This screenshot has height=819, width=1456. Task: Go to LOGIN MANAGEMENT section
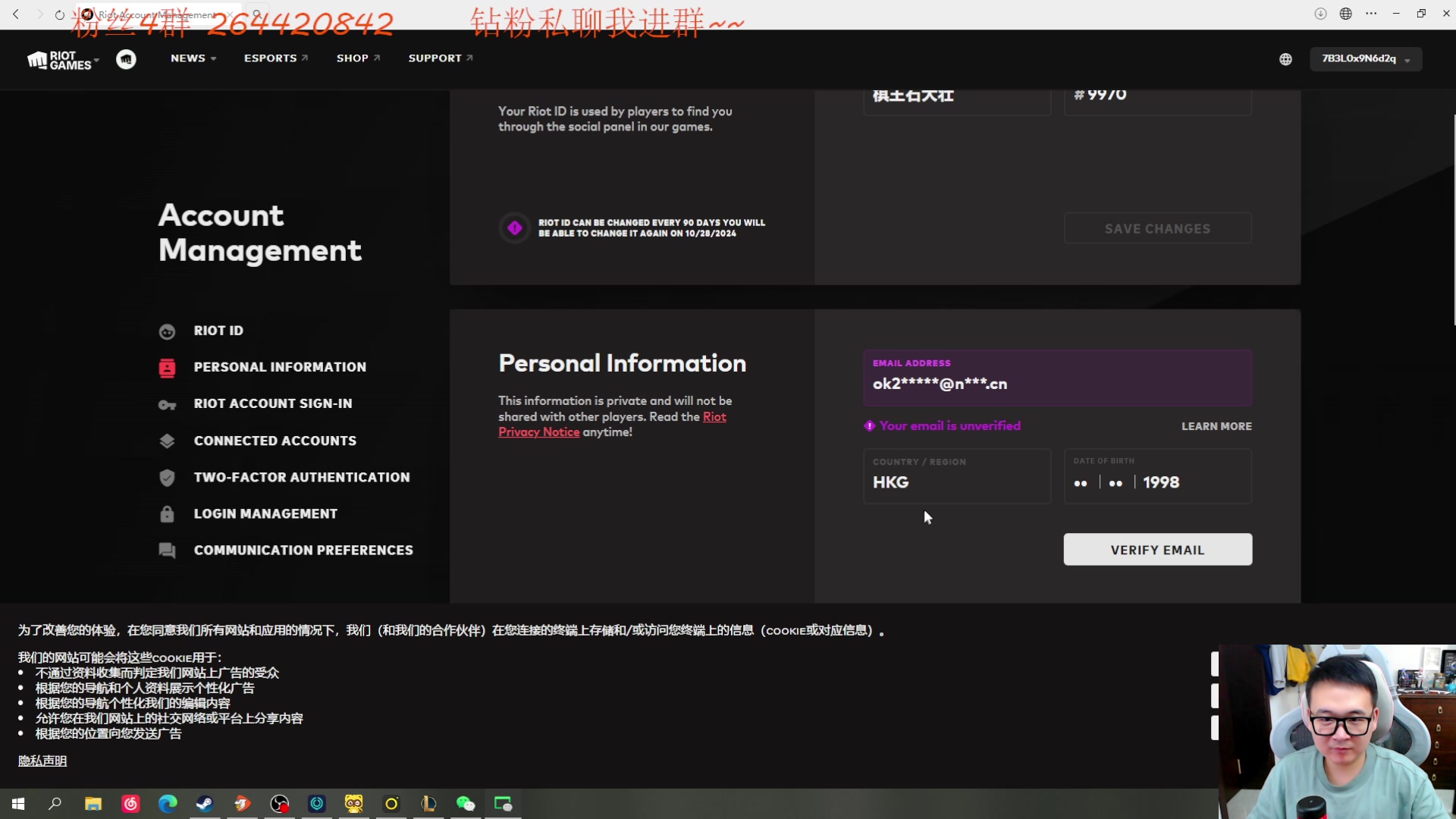click(x=265, y=513)
